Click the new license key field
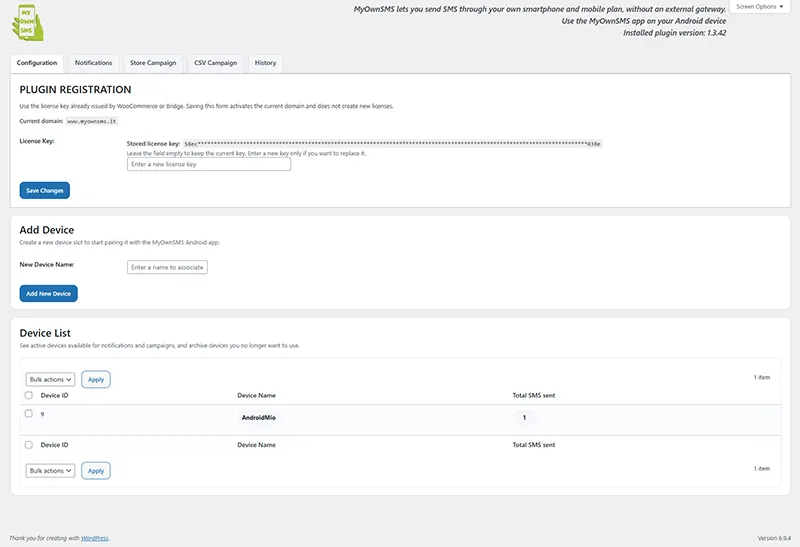This screenshot has height=547, width=800. (208, 164)
